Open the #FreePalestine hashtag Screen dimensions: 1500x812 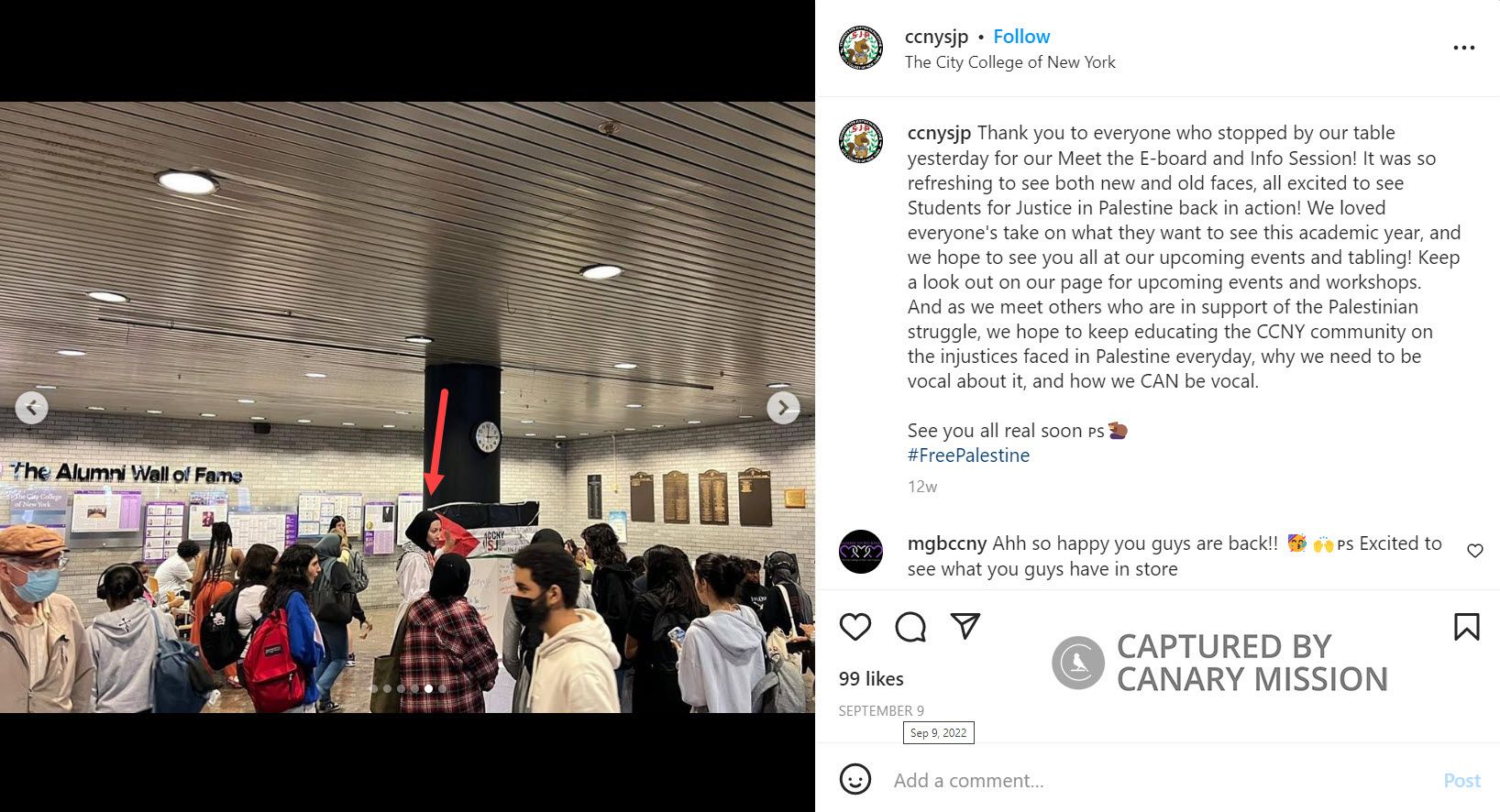coord(968,455)
